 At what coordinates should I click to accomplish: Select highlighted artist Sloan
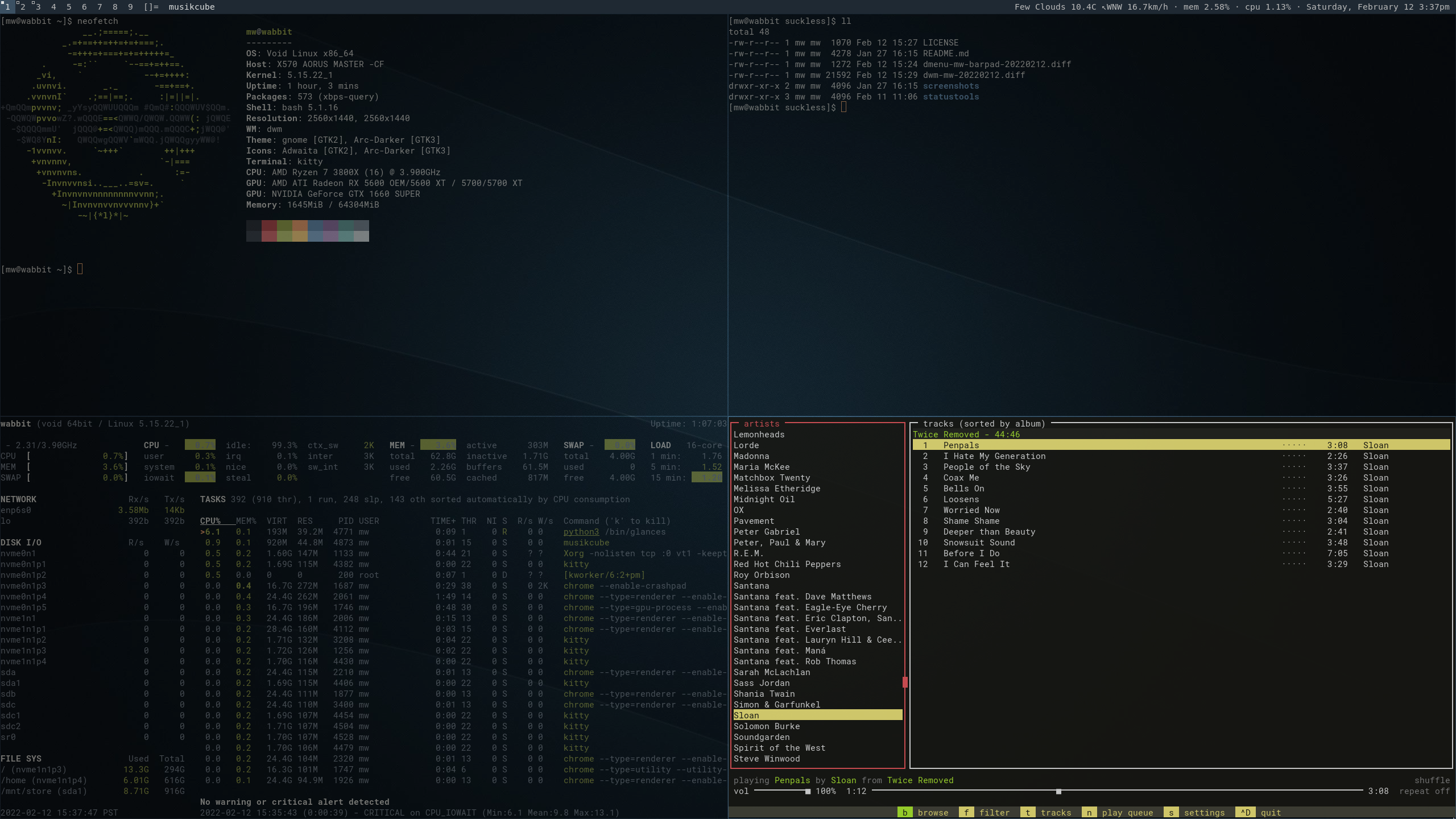click(x=817, y=715)
